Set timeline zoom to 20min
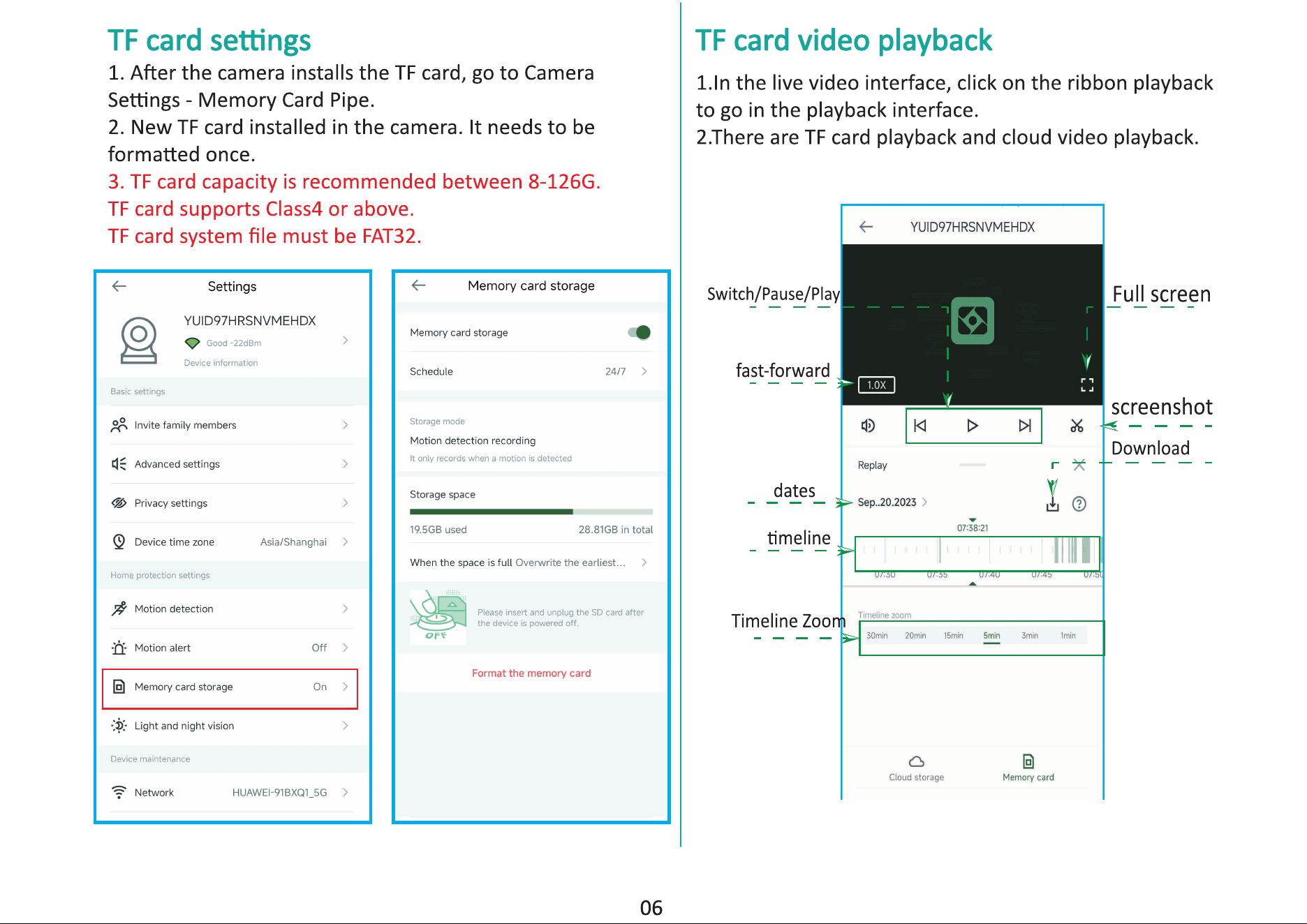 (x=915, y=636)
